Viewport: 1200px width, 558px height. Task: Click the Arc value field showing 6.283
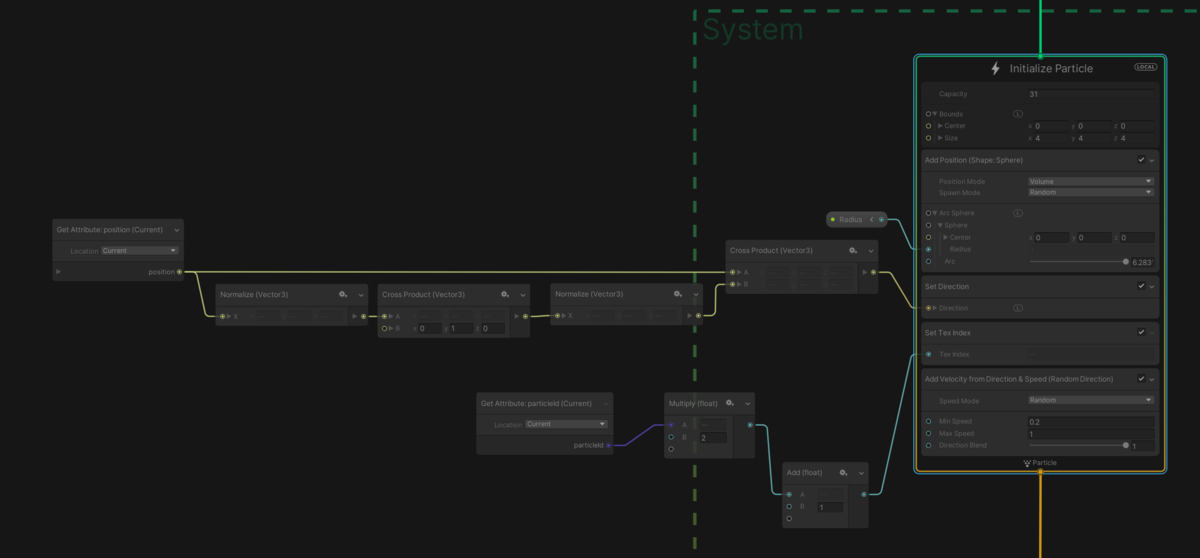point(1143,262)
